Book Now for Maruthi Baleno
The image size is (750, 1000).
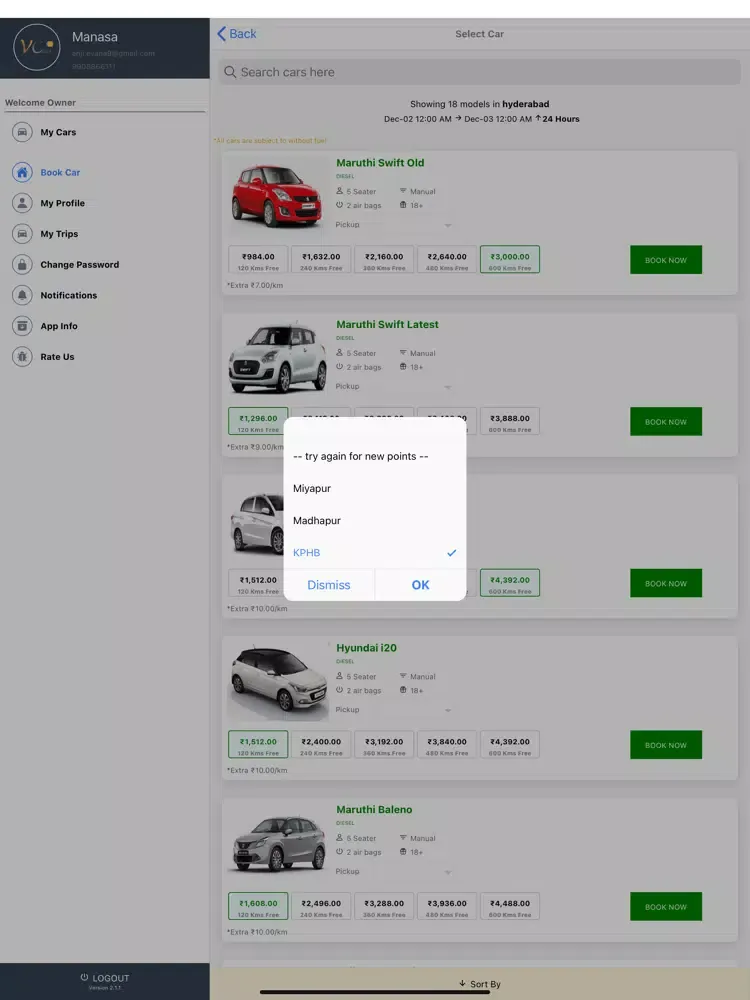click(666, 906)
